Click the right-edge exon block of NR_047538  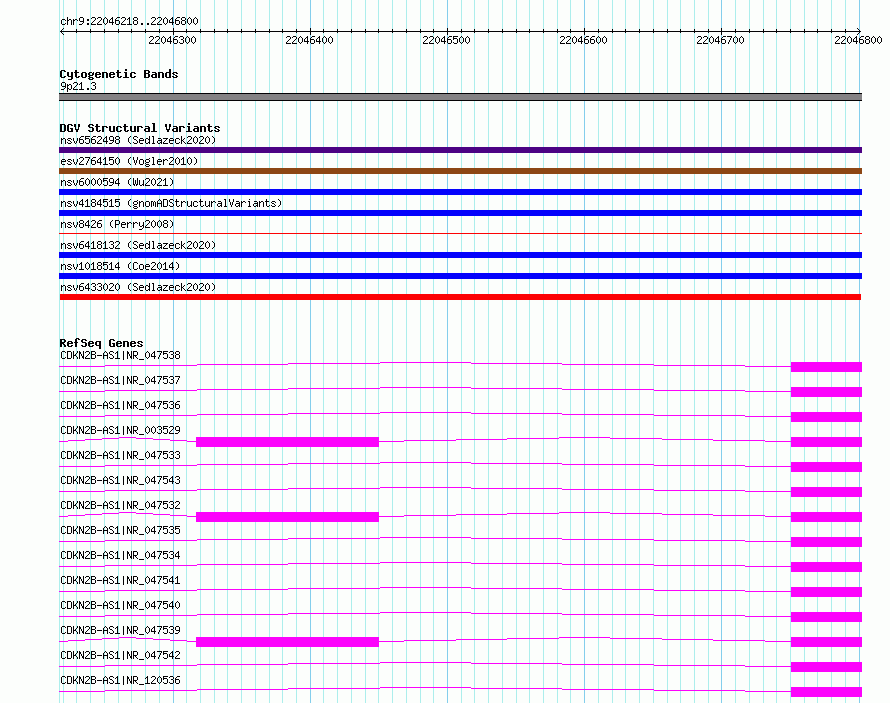coord(826,367)
